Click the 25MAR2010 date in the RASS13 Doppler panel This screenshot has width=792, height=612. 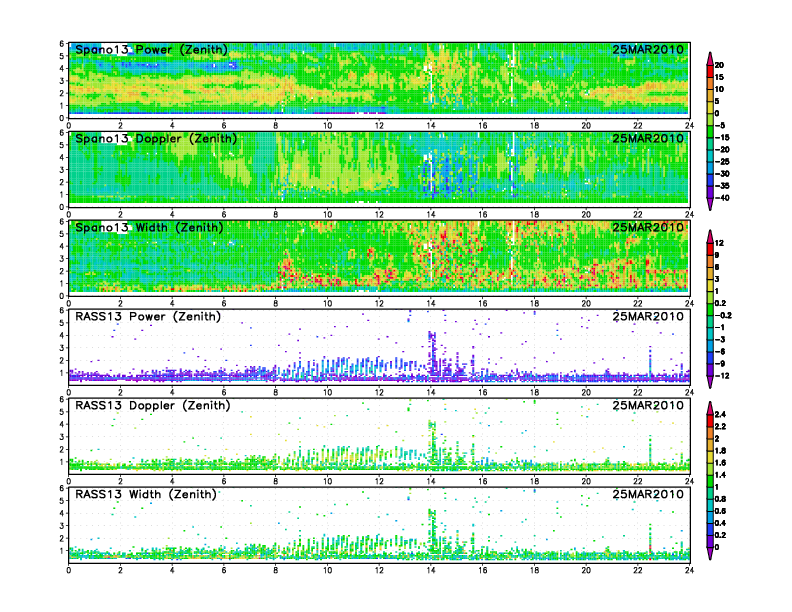(x=648, y=405)
